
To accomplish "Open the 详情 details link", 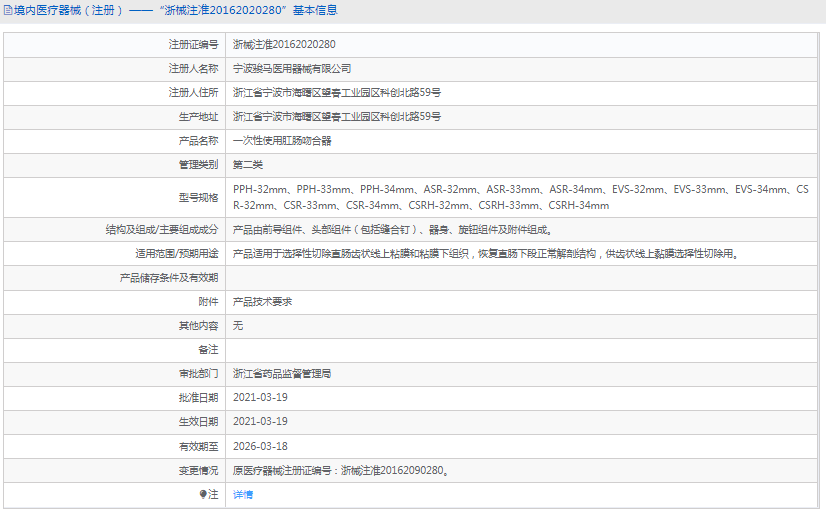I will tap(243, 495).
